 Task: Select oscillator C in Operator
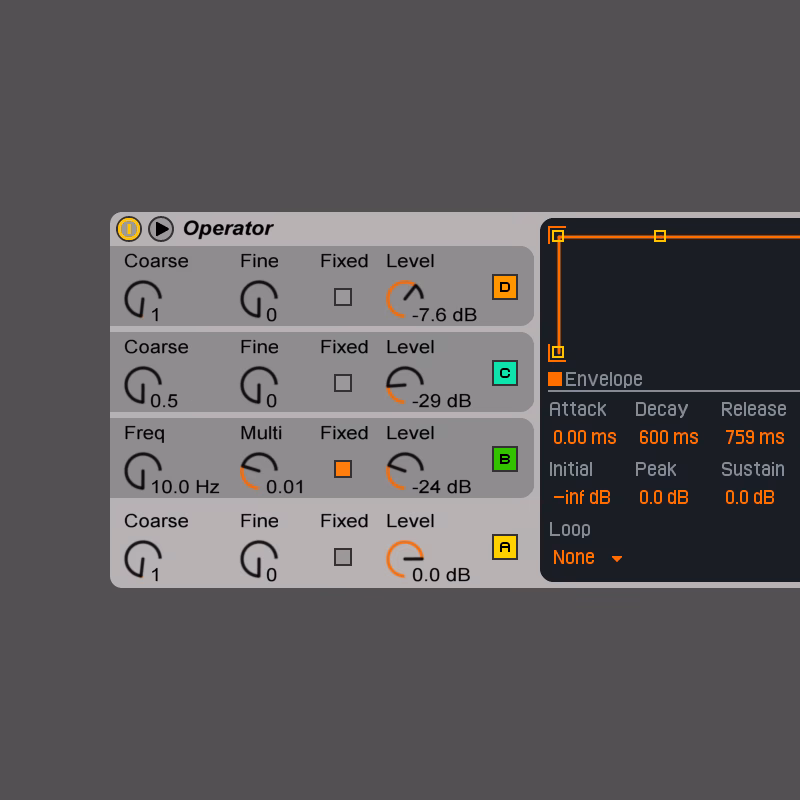point(504,373)
